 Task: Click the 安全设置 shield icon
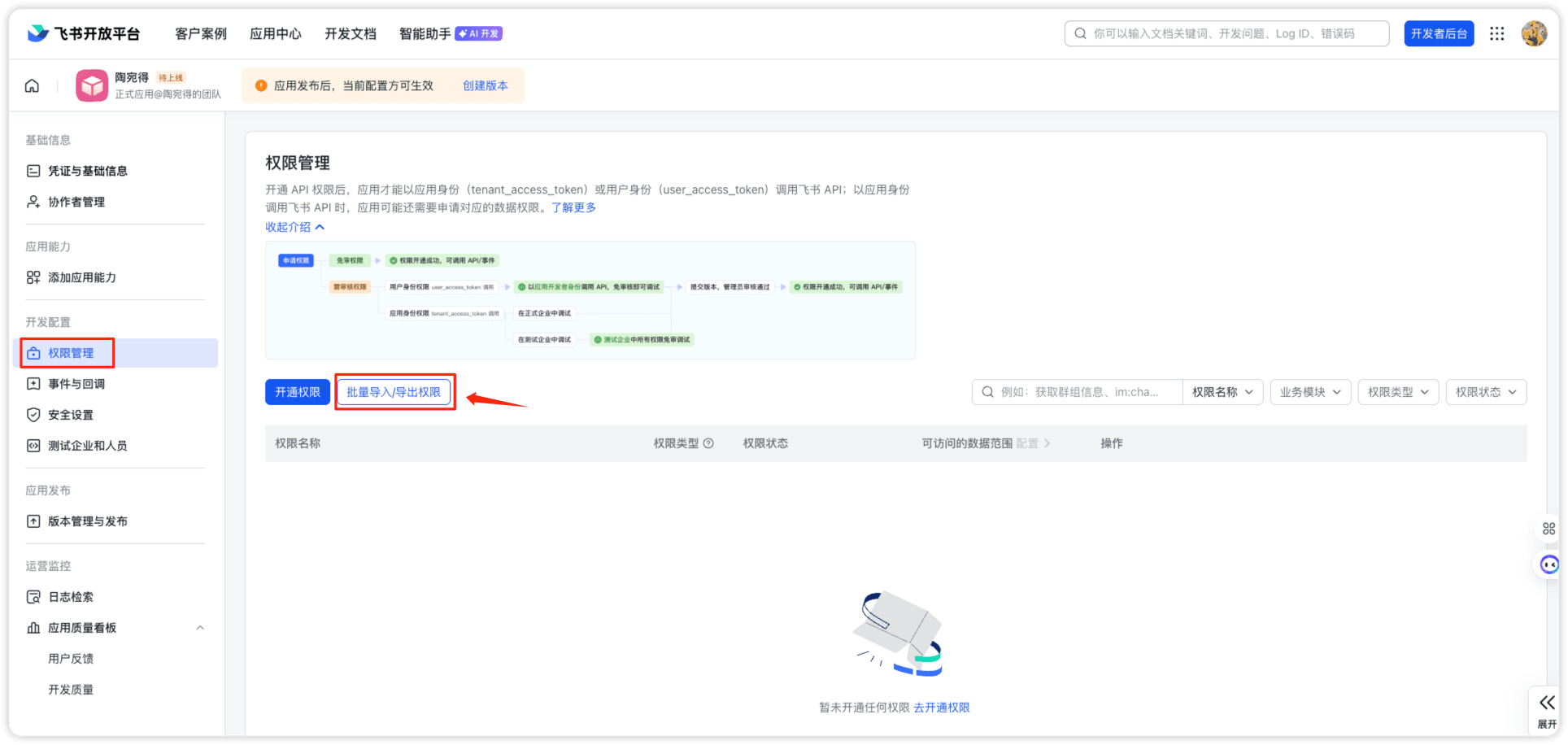33,415
